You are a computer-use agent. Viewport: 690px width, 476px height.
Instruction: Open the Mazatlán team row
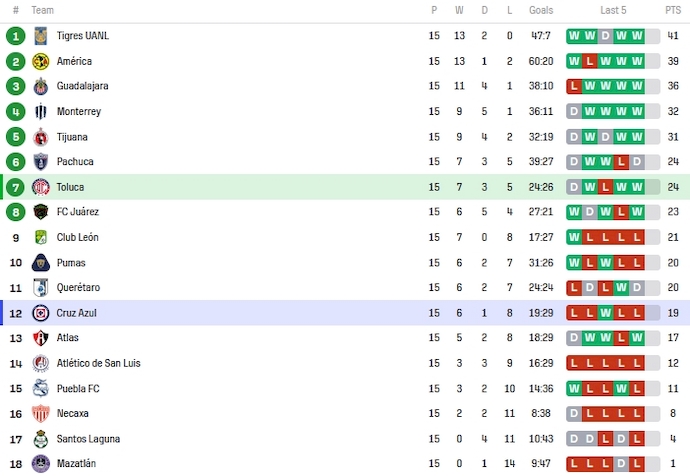click(76, 464)
